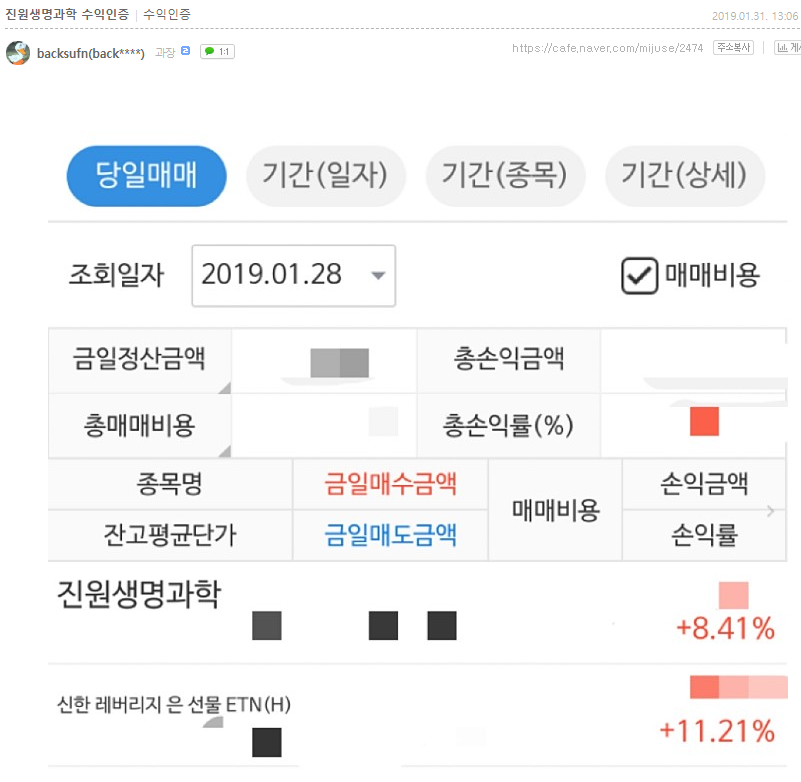Switch to the 기간(일자) tab
801x782 pixels.
pos(325,176)
